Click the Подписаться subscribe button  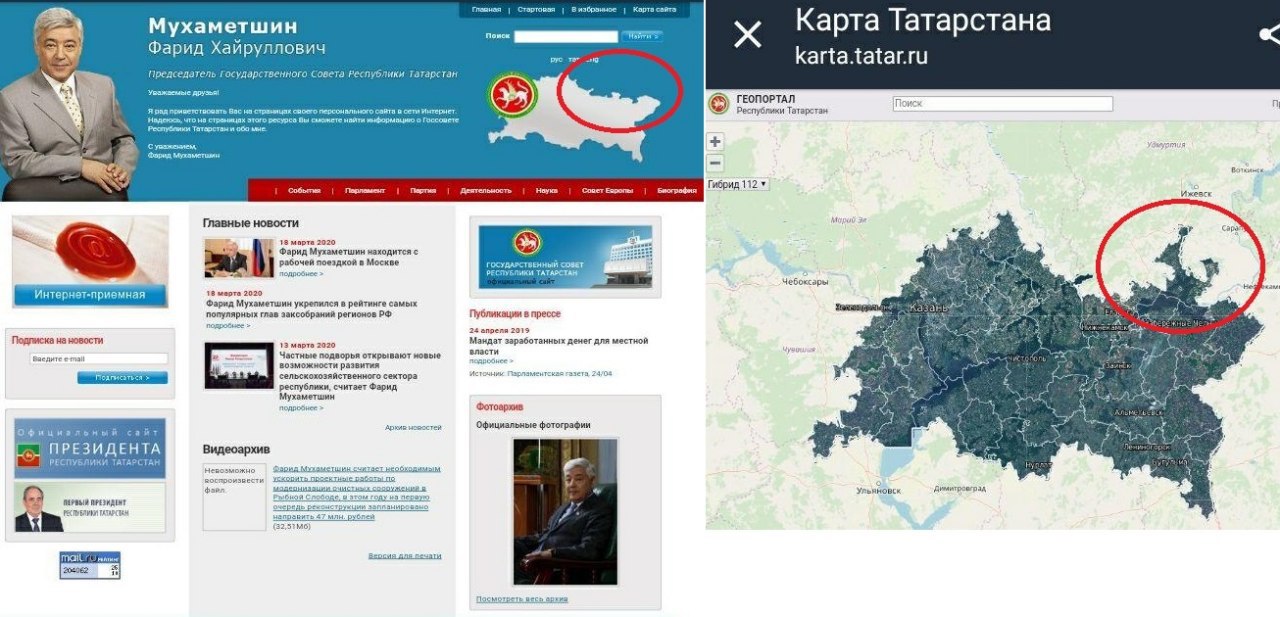coord(123,378)
